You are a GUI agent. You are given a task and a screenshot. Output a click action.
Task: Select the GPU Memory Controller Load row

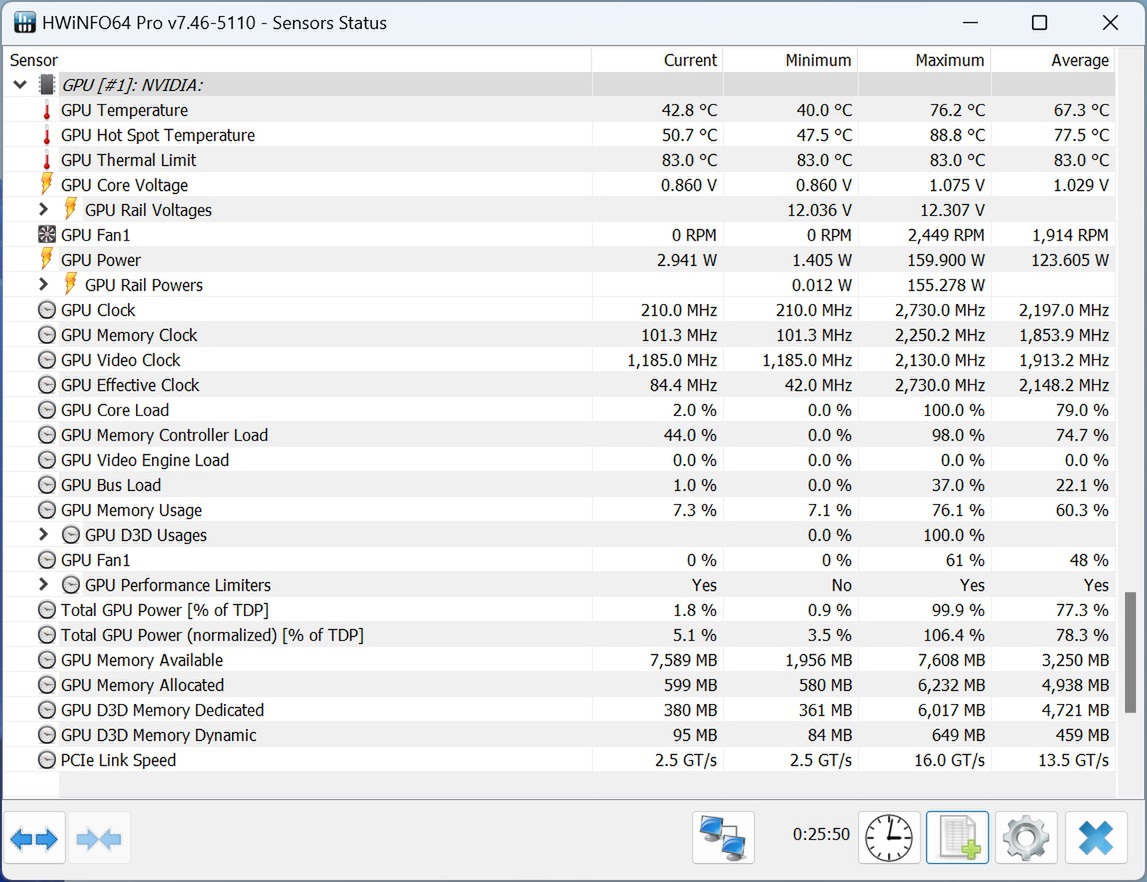pos(560,435)
